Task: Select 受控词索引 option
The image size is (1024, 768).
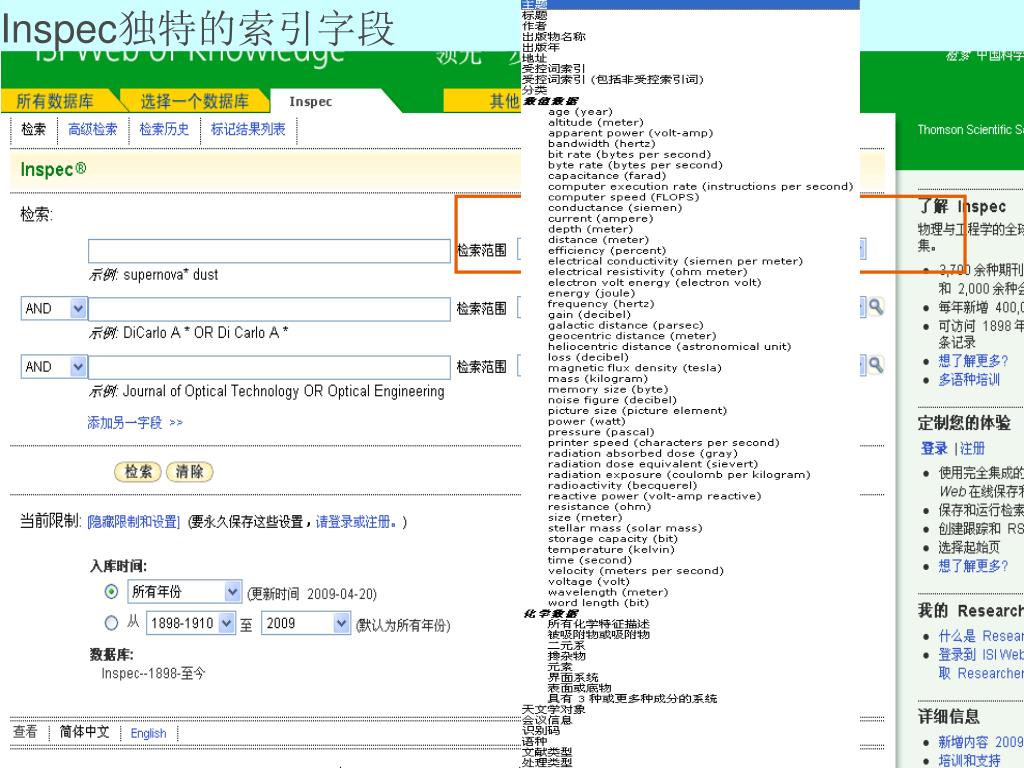Action: [x=554, y=69]
